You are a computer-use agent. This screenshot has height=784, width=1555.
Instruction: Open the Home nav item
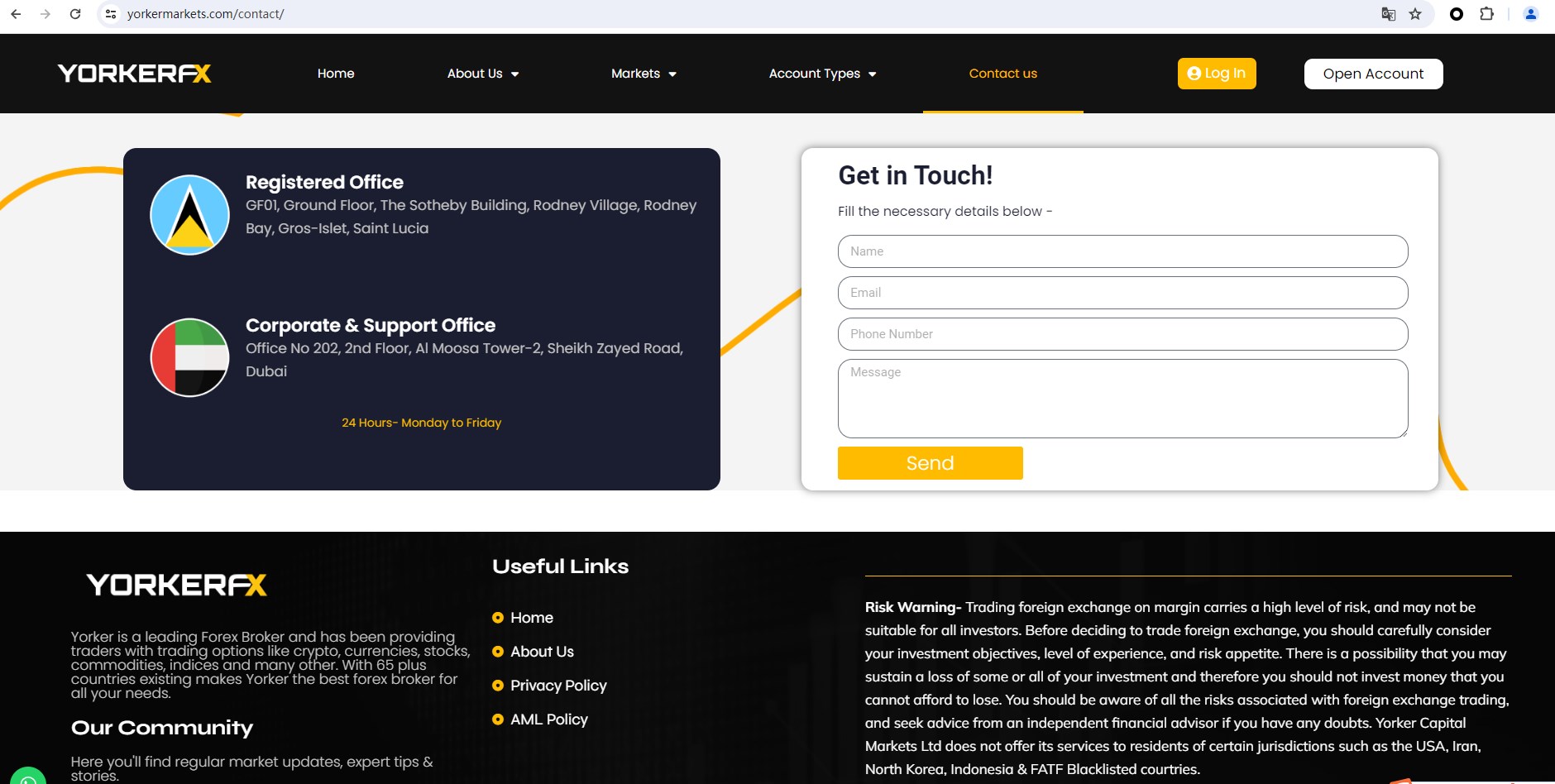[x=336, y=74]
